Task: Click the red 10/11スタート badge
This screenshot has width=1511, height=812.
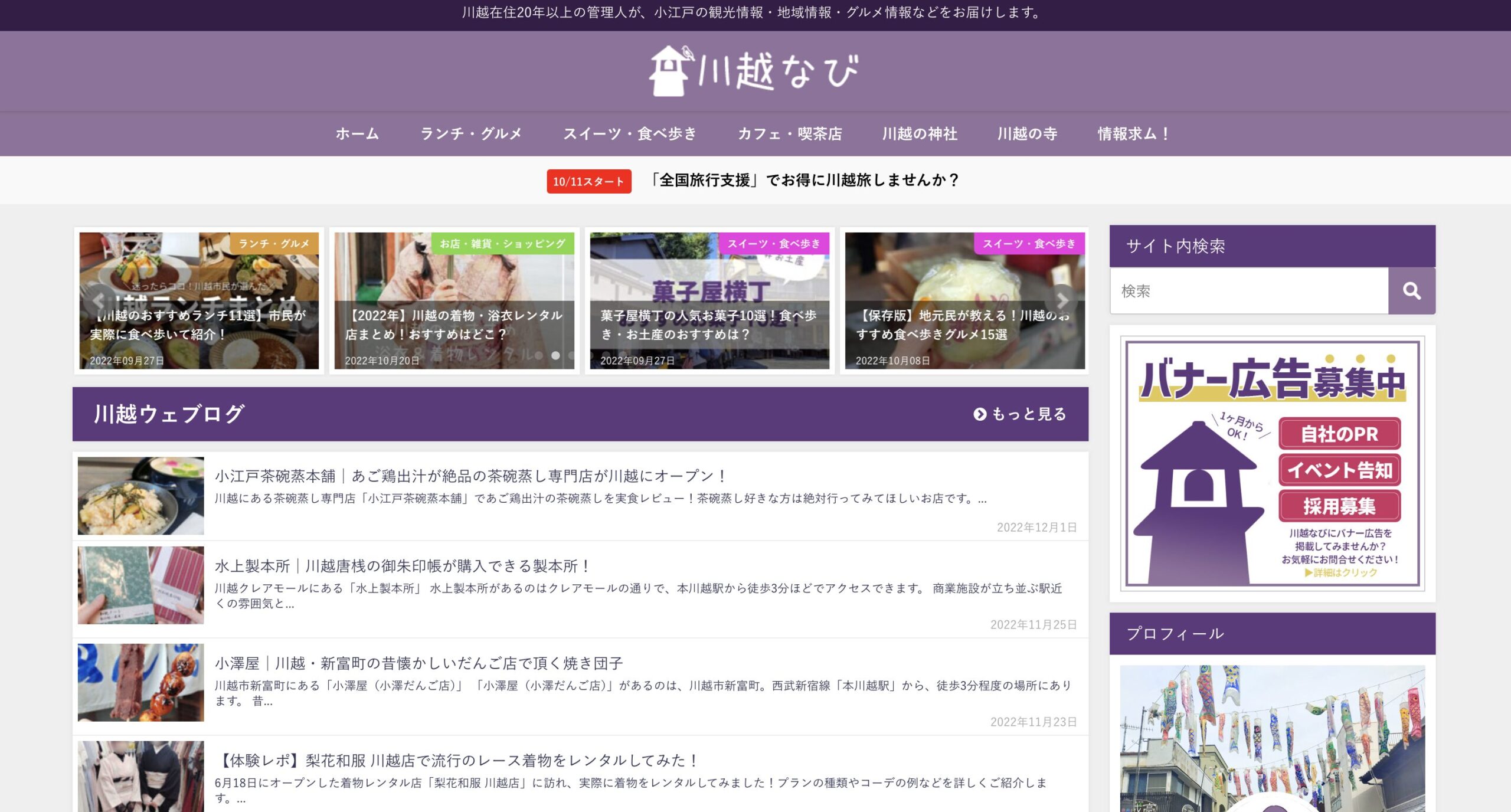Action: pos(588,181)
